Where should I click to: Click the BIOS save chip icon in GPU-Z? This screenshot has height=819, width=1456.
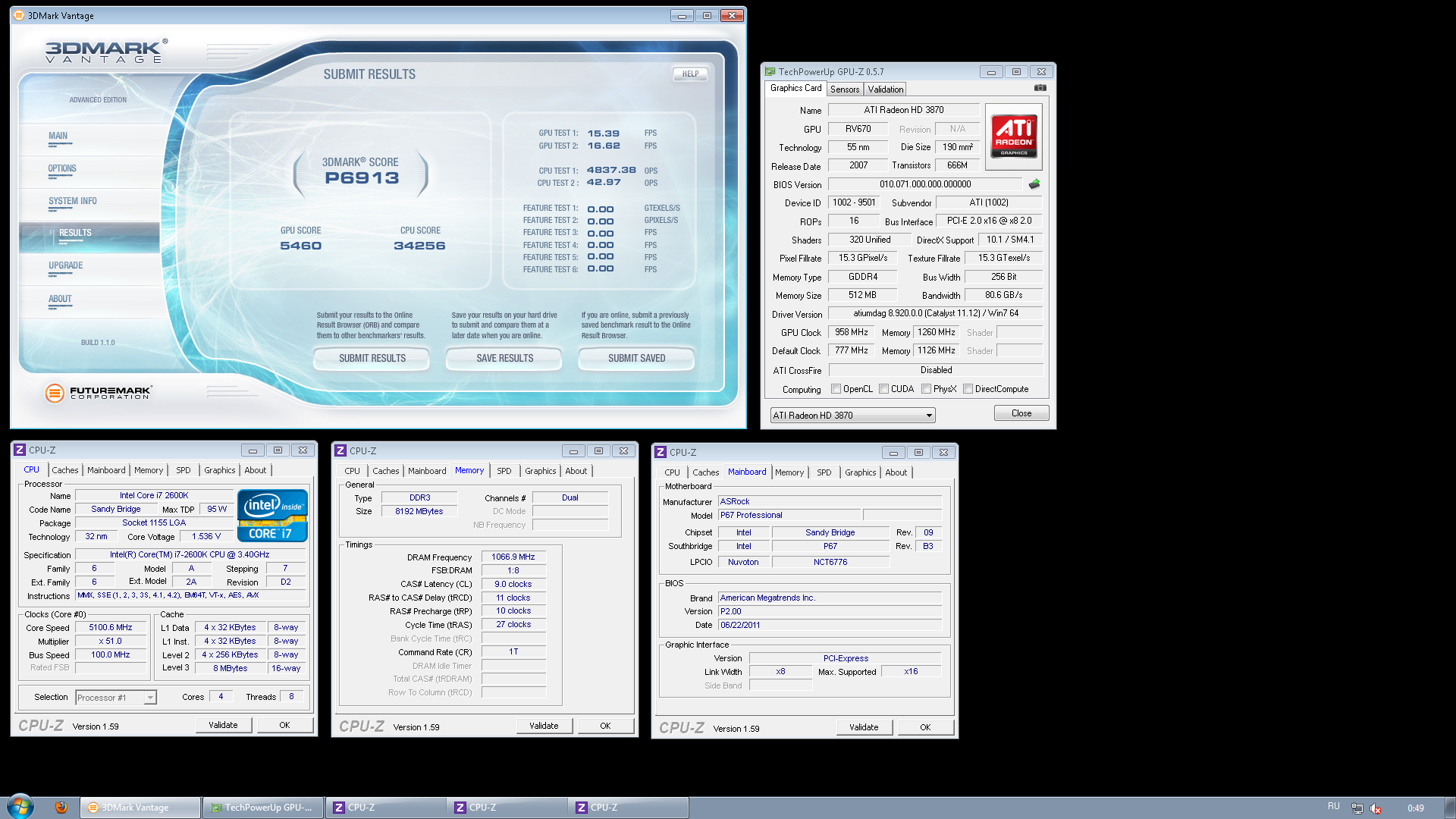pos(1034,184)
